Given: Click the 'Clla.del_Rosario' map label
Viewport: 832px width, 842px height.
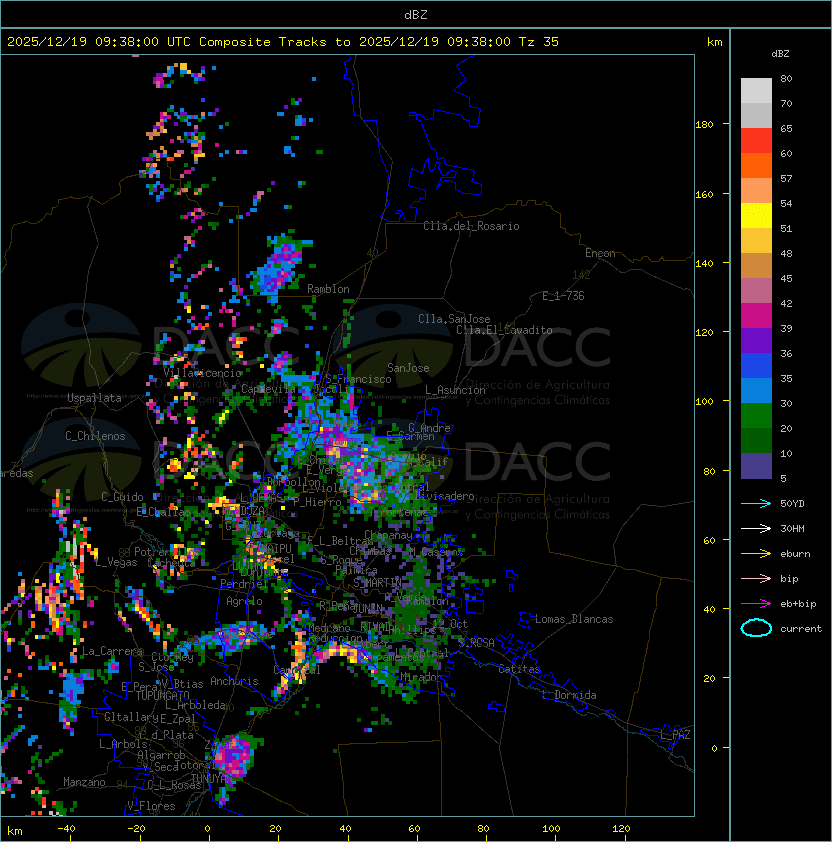Looking at the screenshot, I should (471, 226).
